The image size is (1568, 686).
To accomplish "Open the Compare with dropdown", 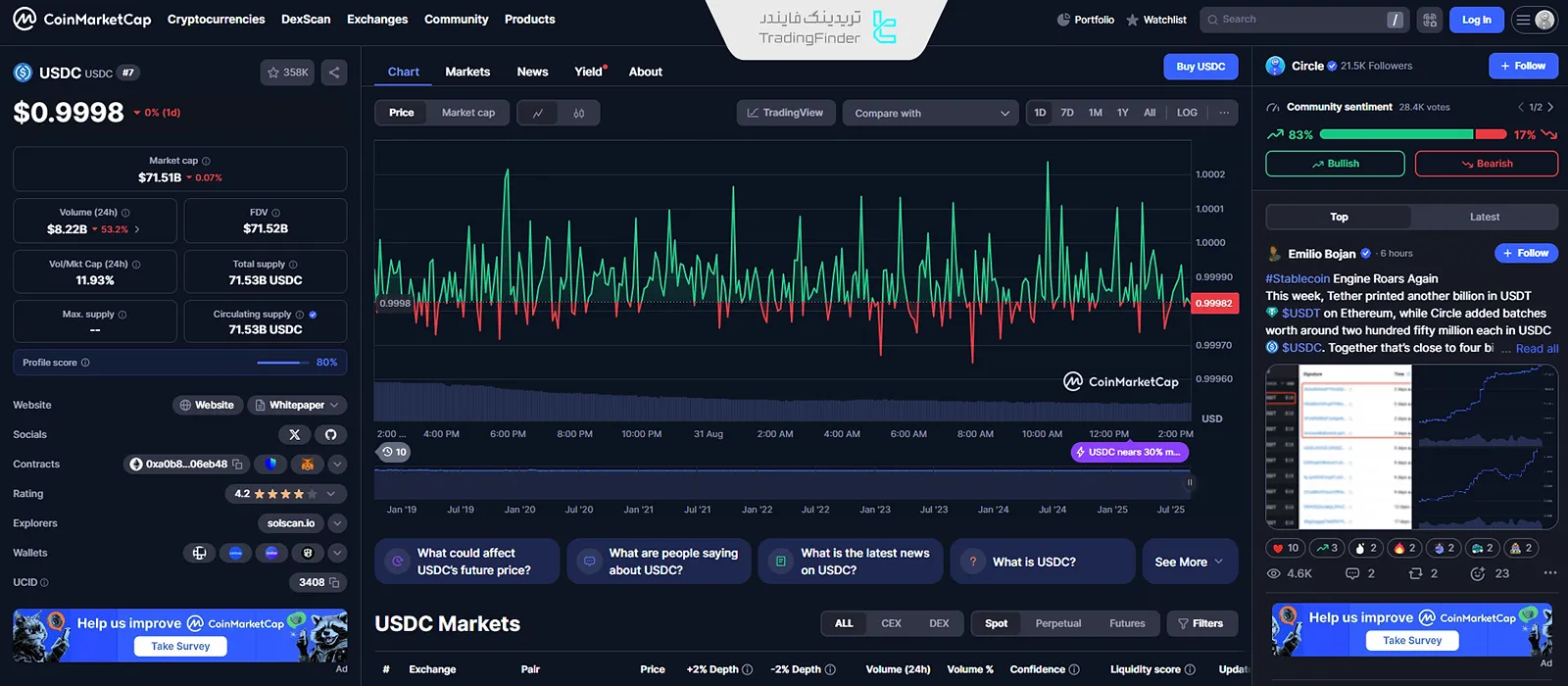I will click(930, 113).
